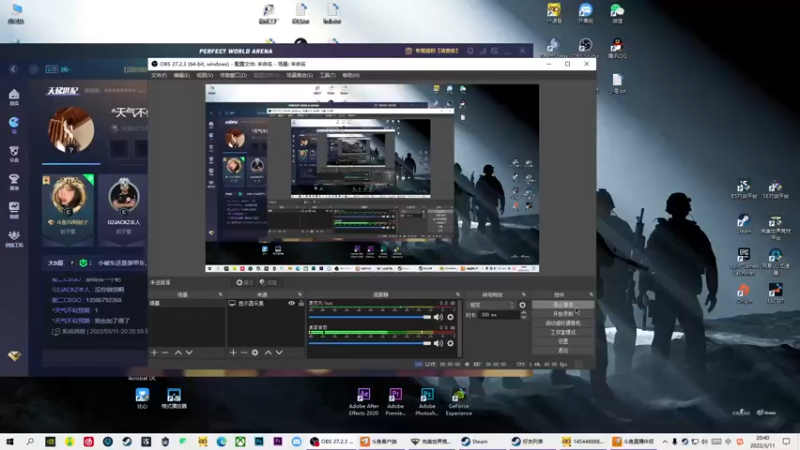Select display capture source row
Image resolution: width=800 pixels, height=450 pixels.
[266, 303]
